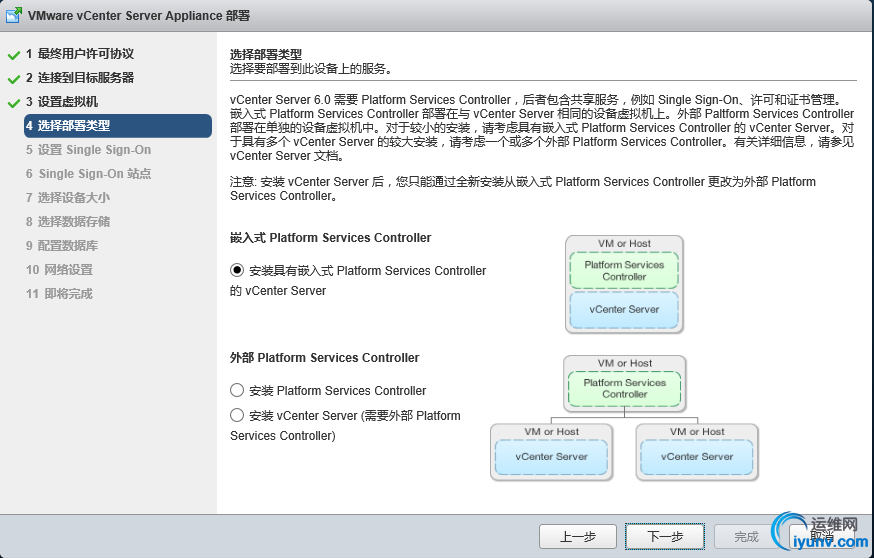
Task: Return to step 3 设置虚拟机
Action: (x=62, y=102)
